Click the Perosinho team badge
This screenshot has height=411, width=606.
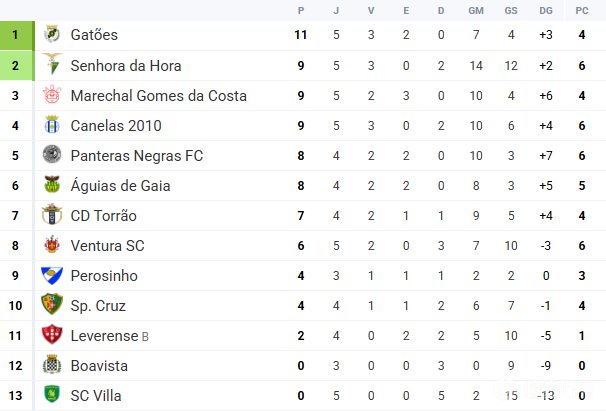click(52, 276)
